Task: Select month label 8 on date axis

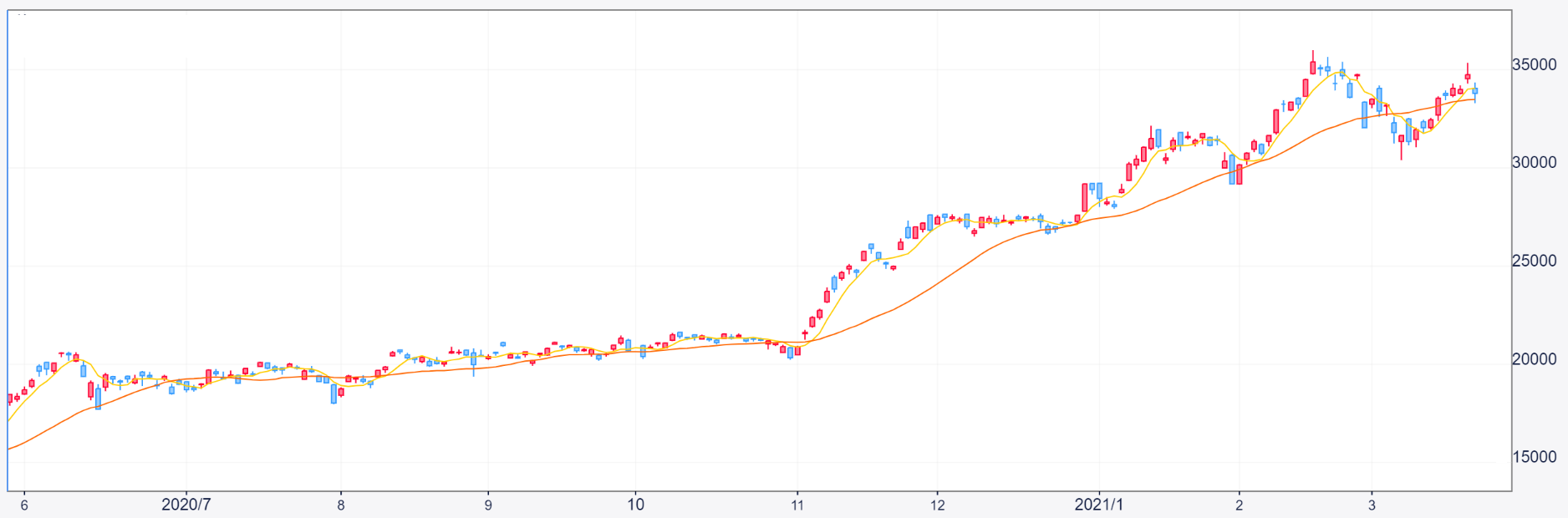Action: [x=341, y=505]
